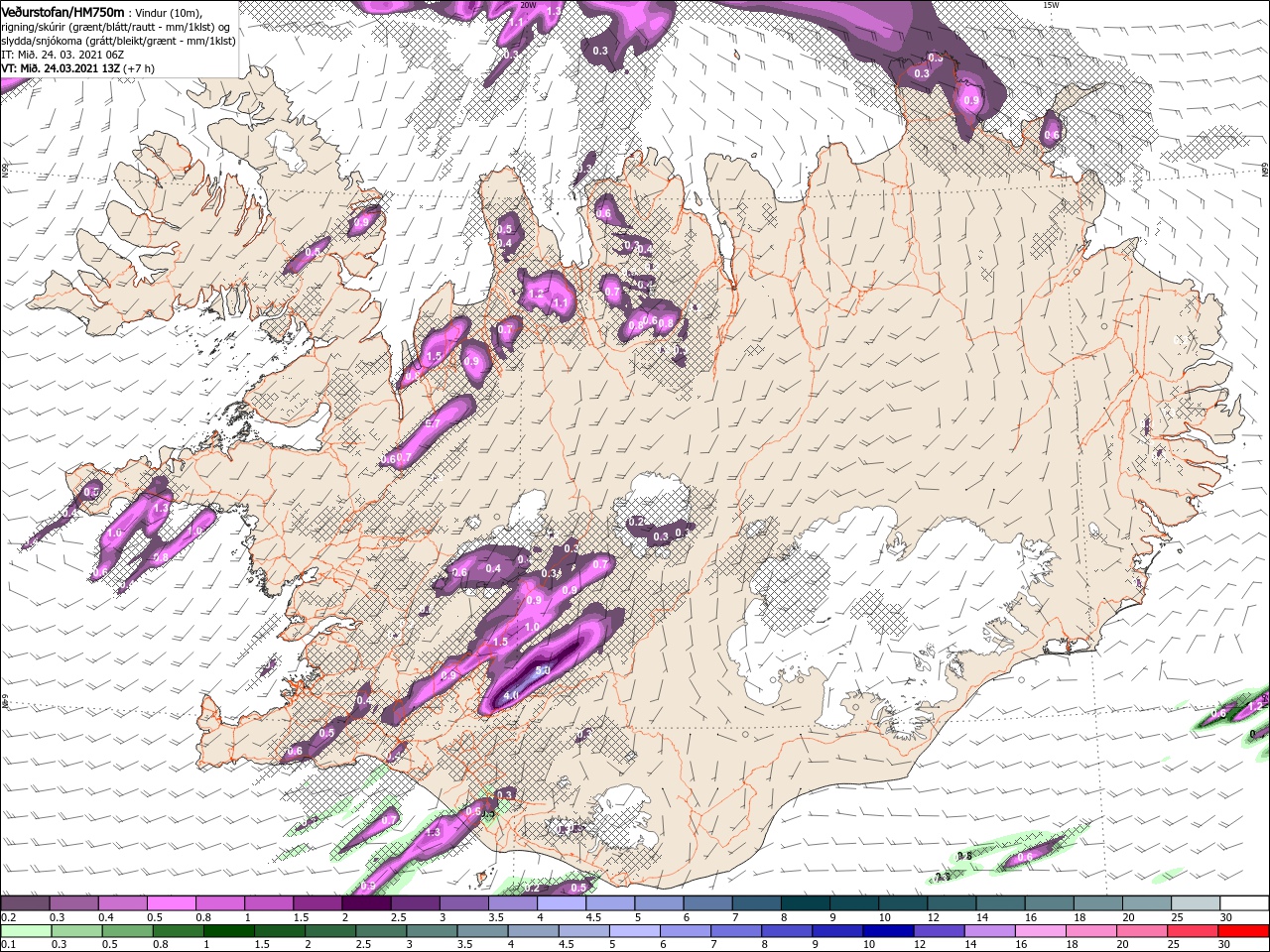Screen dimensions: 1270x952
Task: Click the '0.2' label under the top legend row
Action: 7,917
